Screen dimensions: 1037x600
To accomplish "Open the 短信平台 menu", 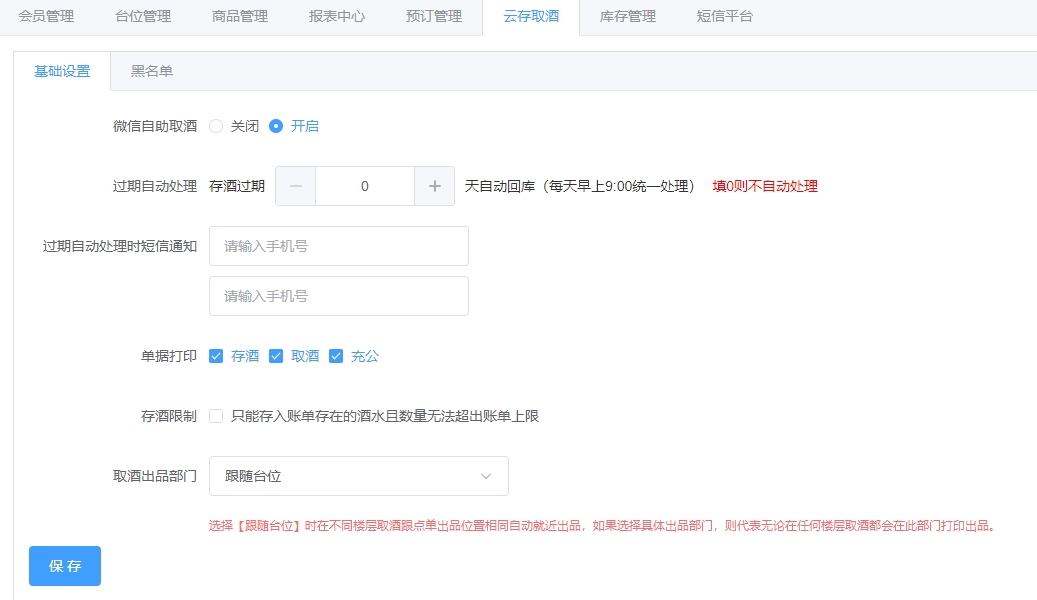I will tap(724, 16).
